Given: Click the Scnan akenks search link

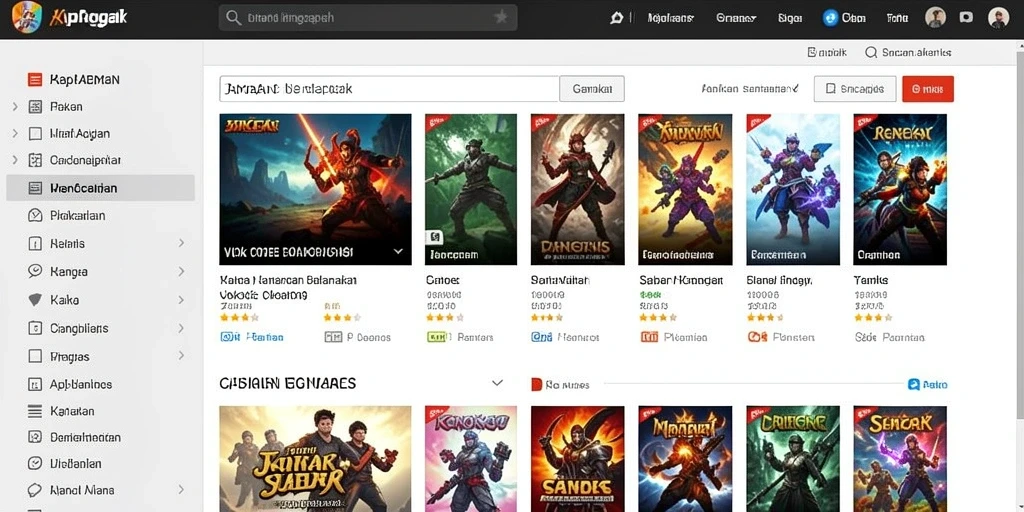Looking at the screenshot, I should (x=908, y=52).
